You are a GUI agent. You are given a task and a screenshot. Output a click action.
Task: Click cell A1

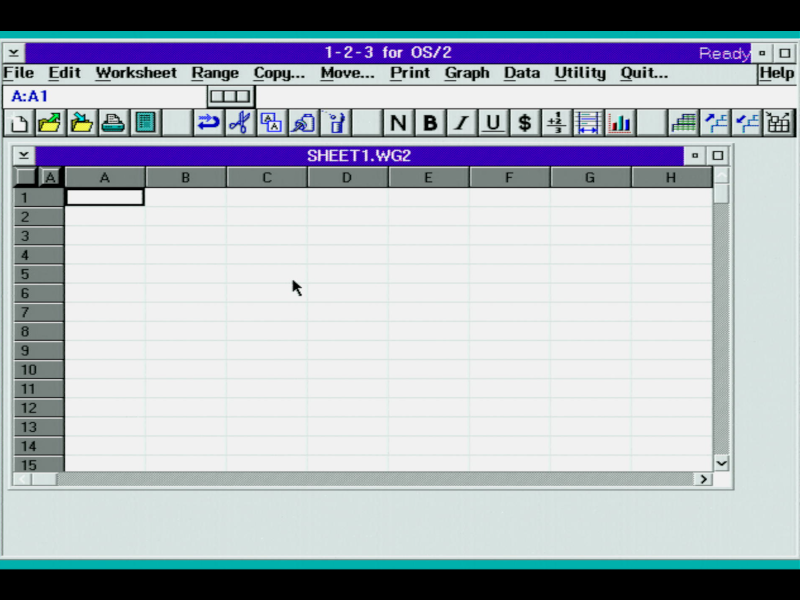105,197
